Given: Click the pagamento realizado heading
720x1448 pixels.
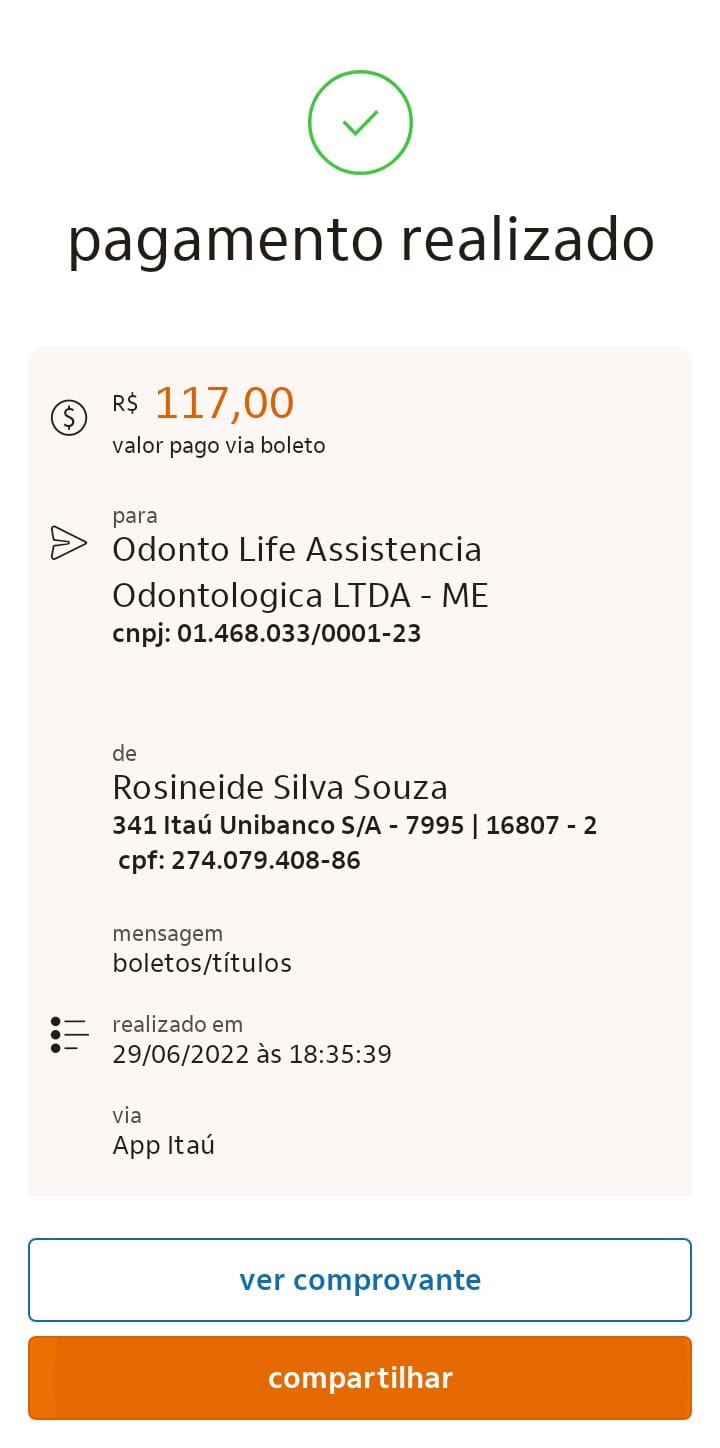Looking at the screenshot, I should coord(360,241).
